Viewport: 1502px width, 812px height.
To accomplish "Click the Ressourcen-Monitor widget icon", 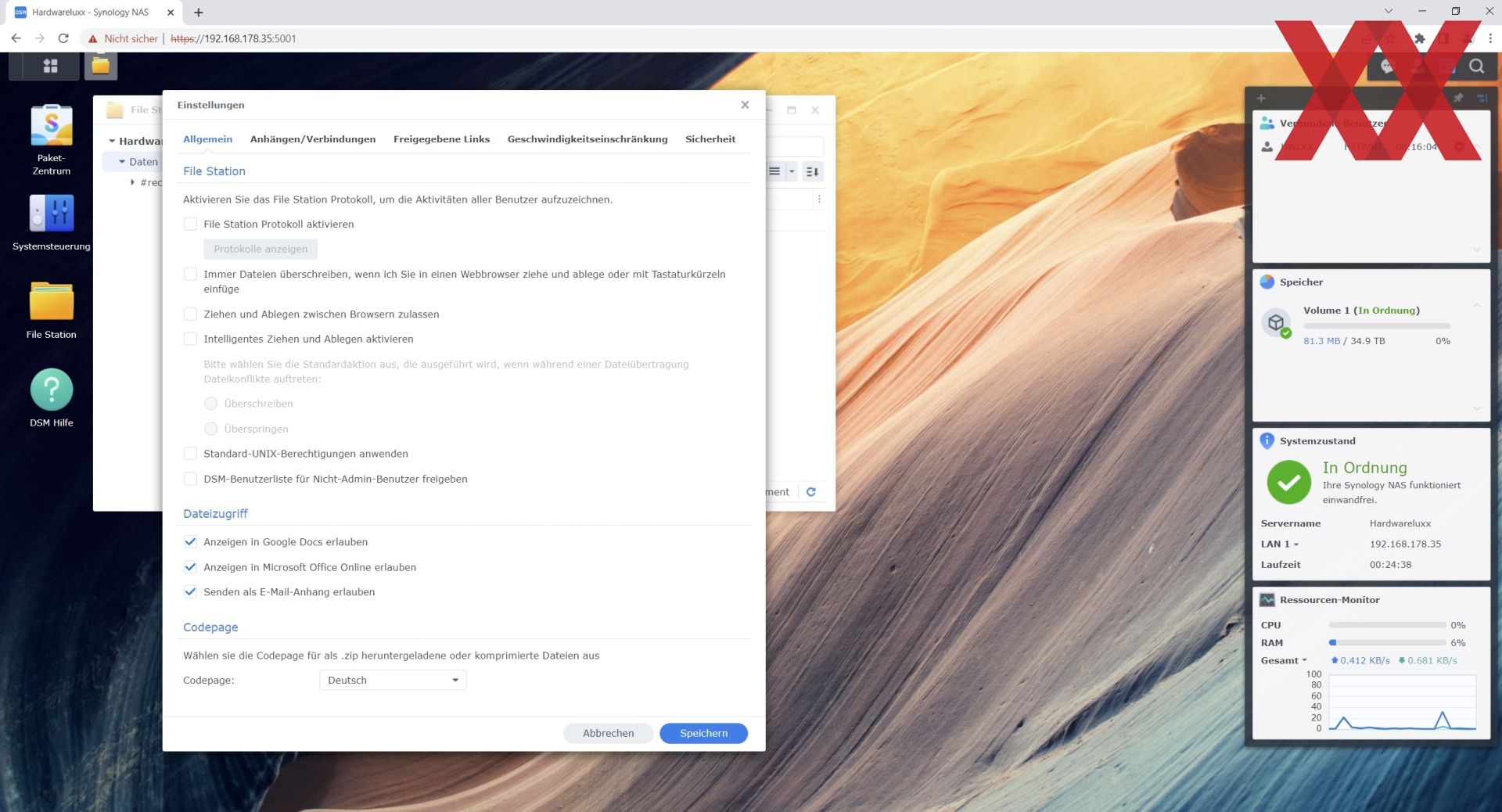I will 1267,600.
